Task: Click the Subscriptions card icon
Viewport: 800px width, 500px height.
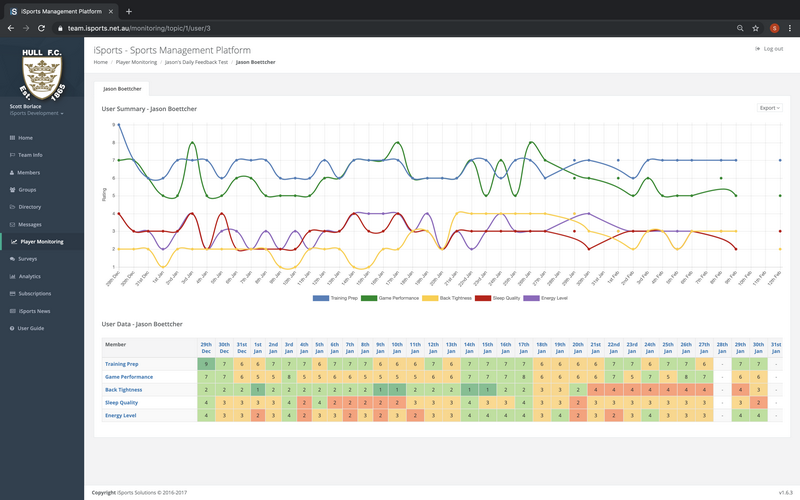Action: tap(12, 294)
